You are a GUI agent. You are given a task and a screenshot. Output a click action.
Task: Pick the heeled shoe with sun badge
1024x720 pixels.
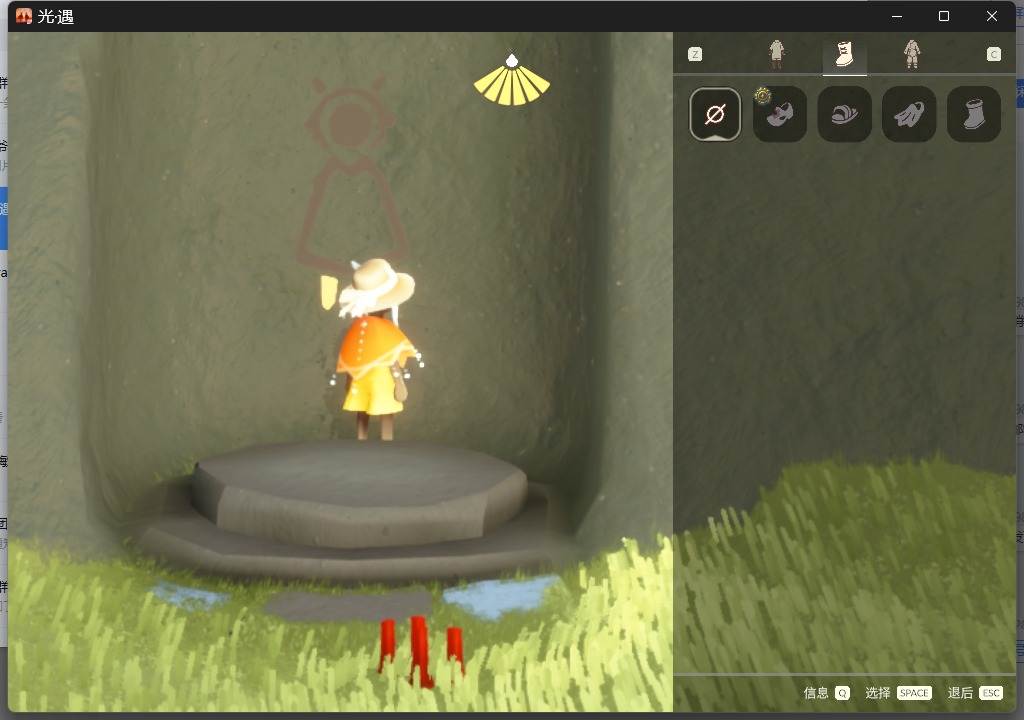pyautogui.click(x=779, y=114)
